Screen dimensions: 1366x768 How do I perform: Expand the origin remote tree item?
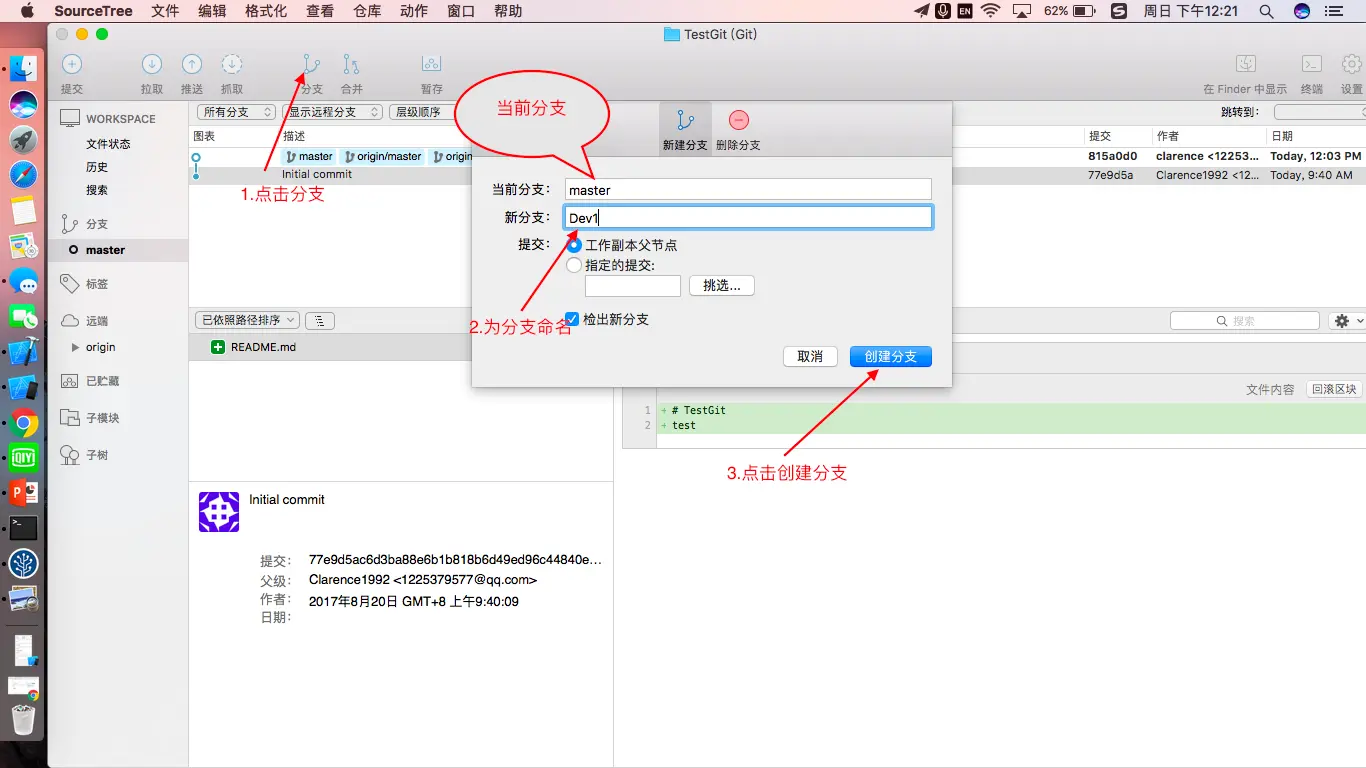(x=76, y=347)
